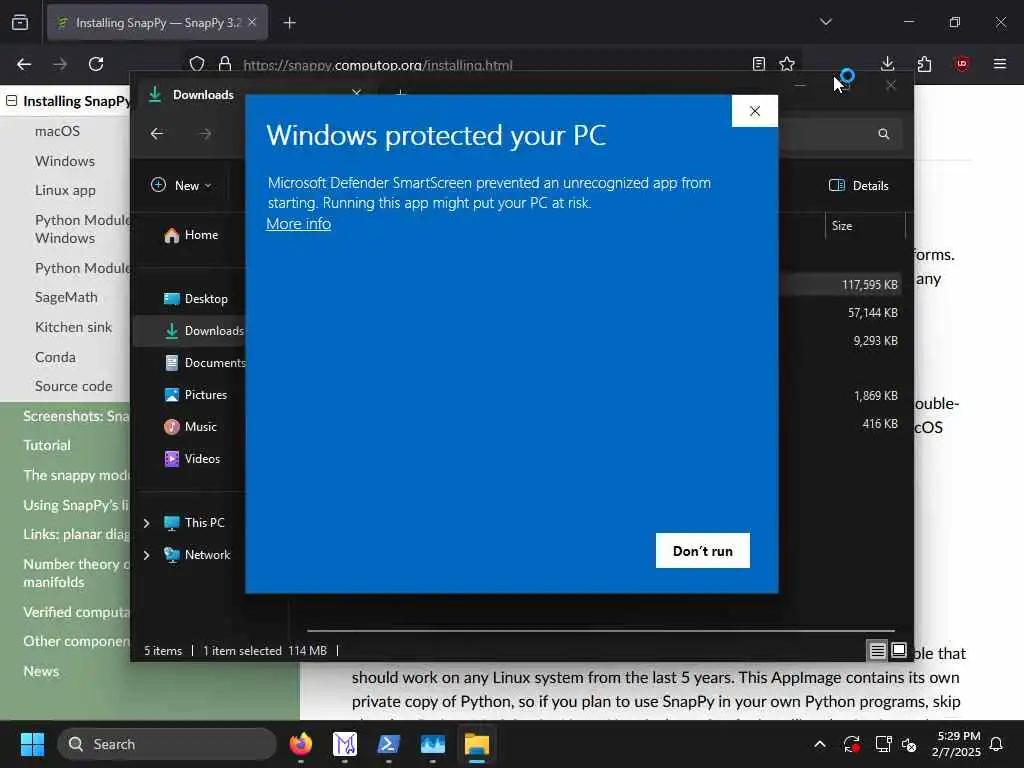Select Home in Explorer navigation
Screen dimensions: 1024x768
pyautogui.click(x=191, y=235)
